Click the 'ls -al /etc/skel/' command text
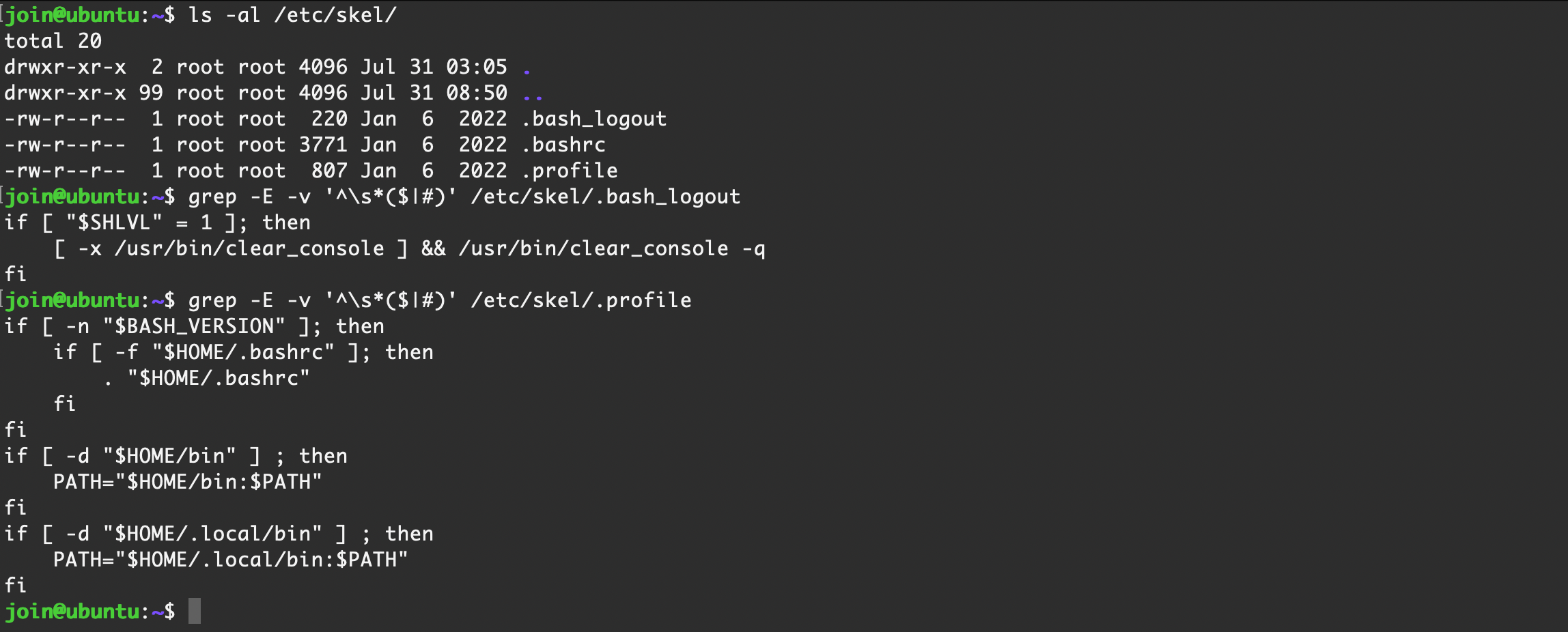 point(292,15)
